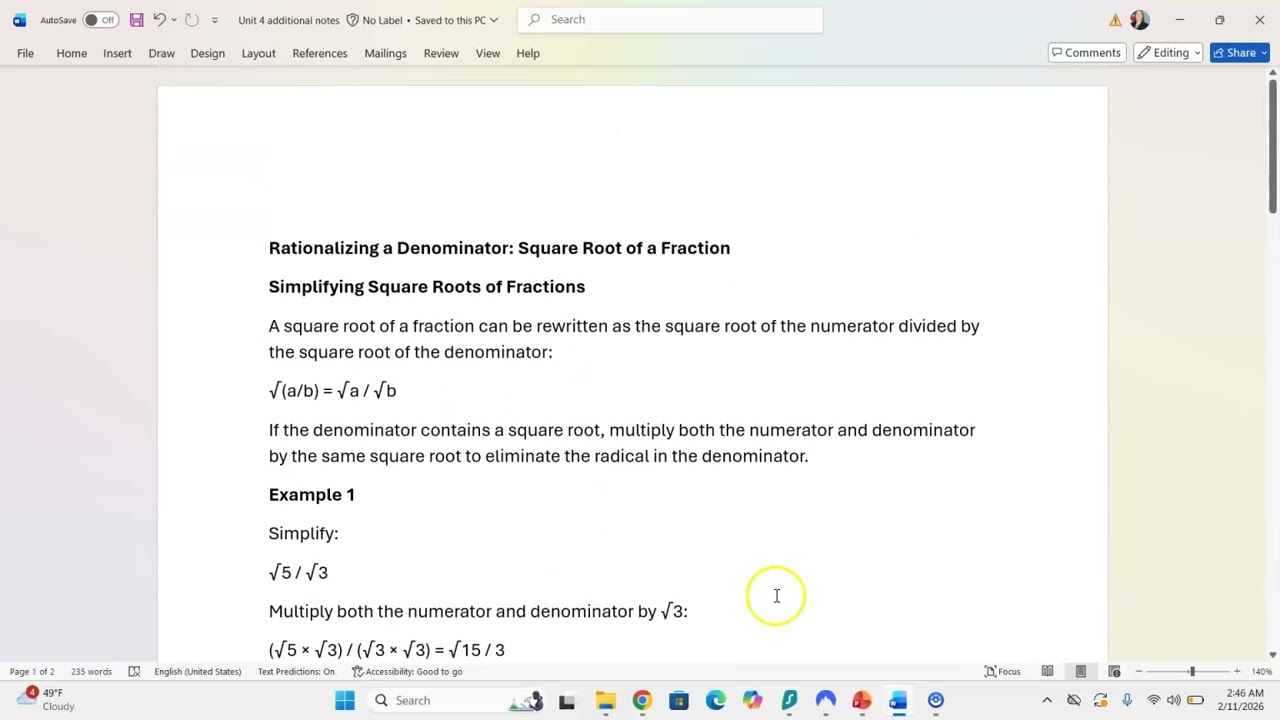This screenshot has width=1280, height=720.
Task: Open Google Chrome from taskbar
Action: 642,700
